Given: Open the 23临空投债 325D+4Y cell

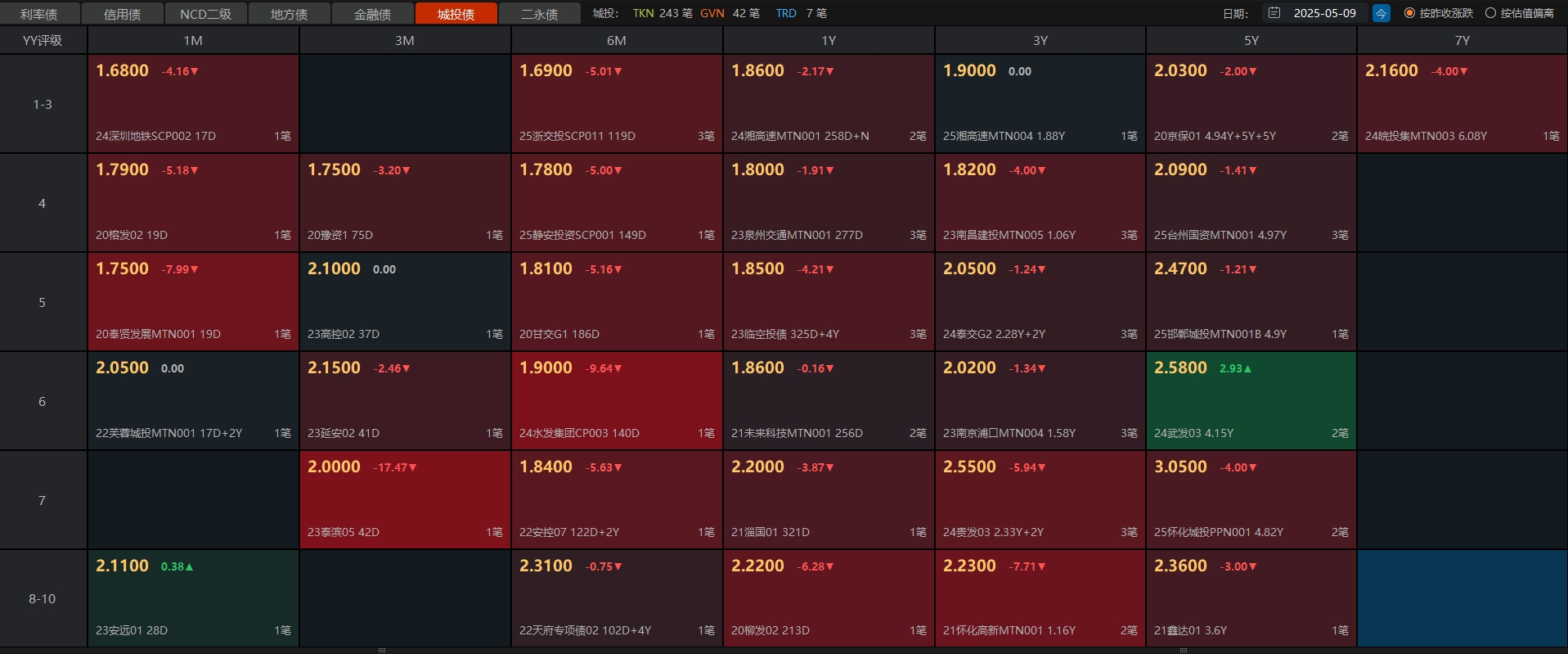Looking at the screenshot, I should click(829, 302).
